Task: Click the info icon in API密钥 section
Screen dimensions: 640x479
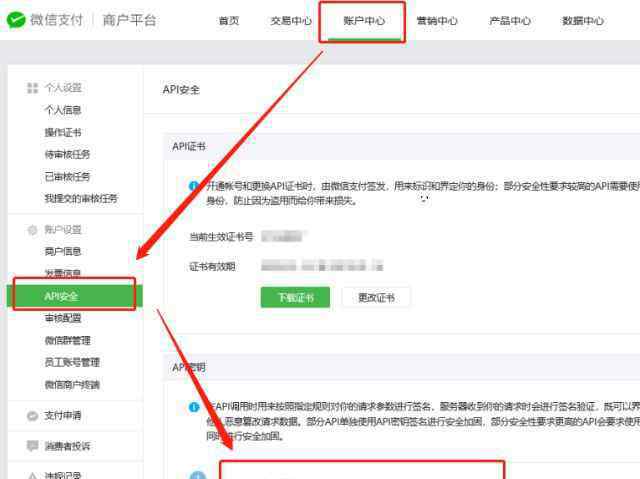Action: [194, 407]
